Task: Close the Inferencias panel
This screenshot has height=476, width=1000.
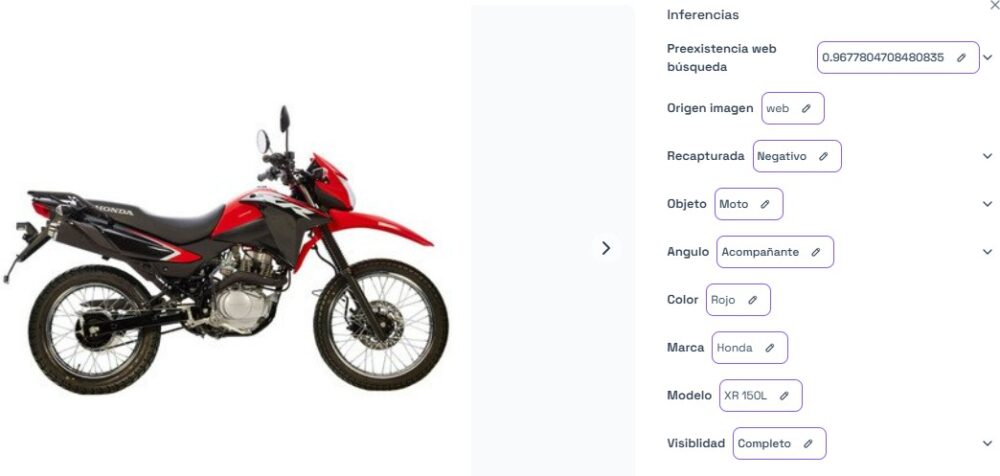Action: click(994, 5)
